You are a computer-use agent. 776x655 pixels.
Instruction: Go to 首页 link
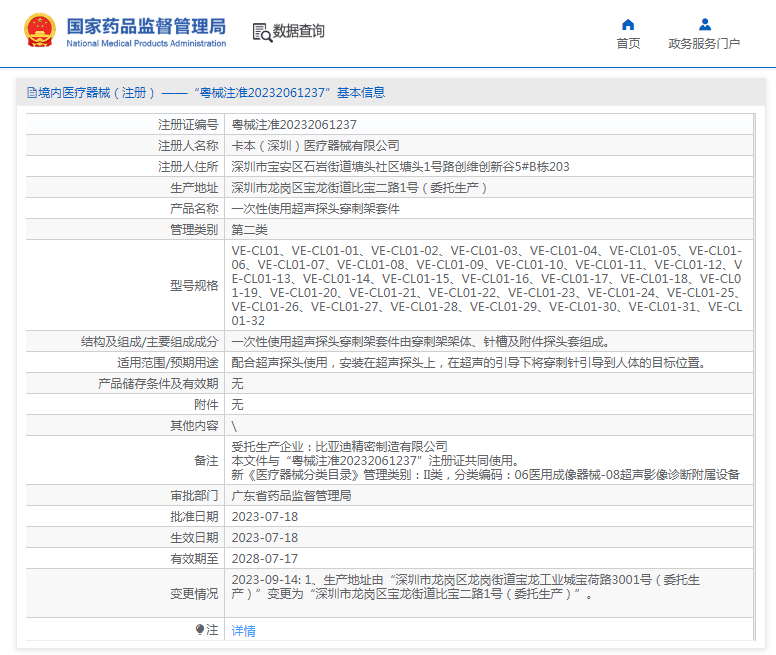tap(628, 44)
